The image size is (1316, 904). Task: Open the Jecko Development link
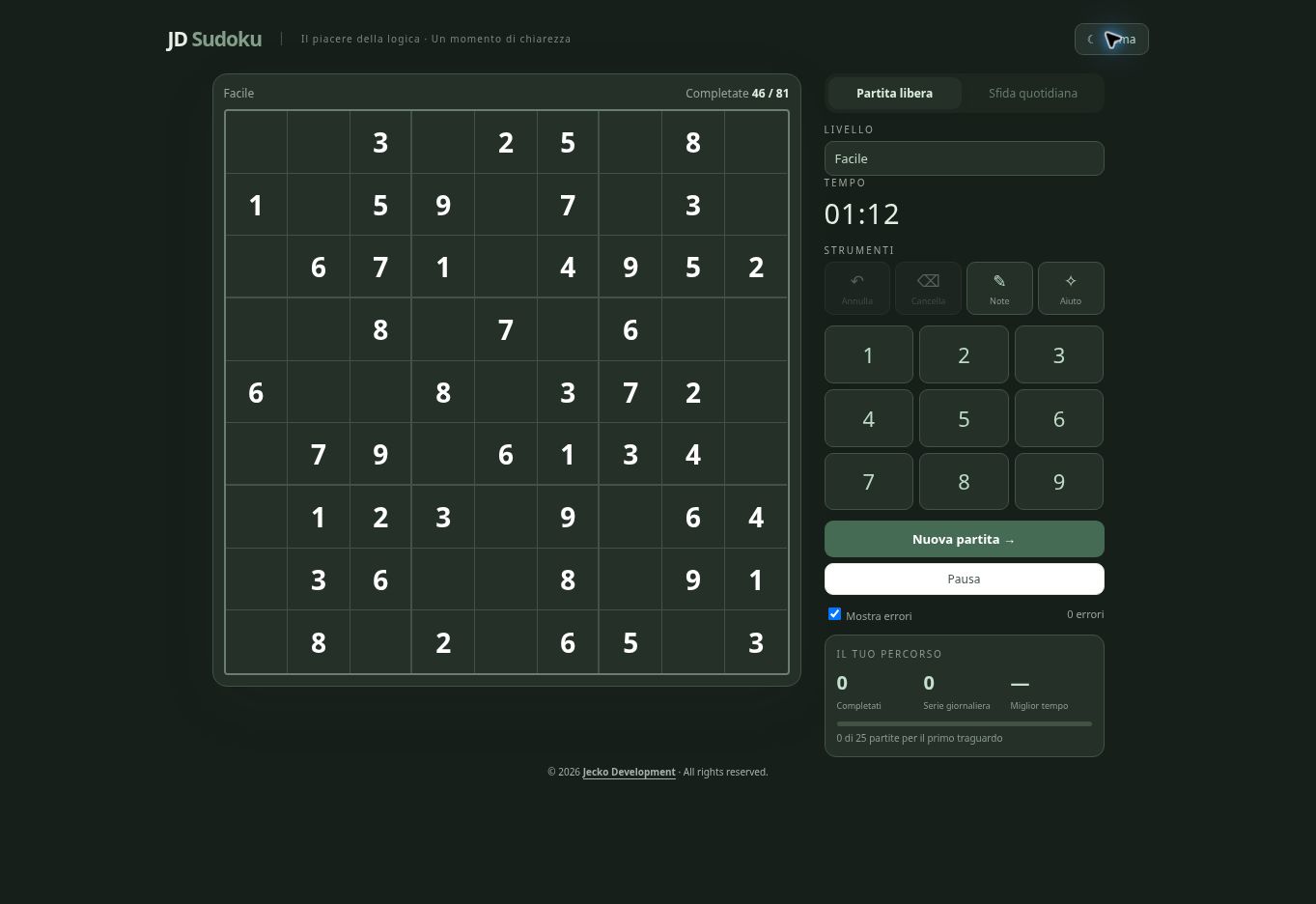tap(629, 772)
